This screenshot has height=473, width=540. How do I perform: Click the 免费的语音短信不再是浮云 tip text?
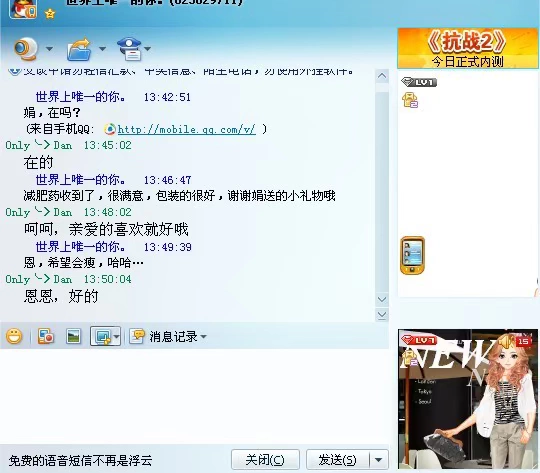click(80, 461)
